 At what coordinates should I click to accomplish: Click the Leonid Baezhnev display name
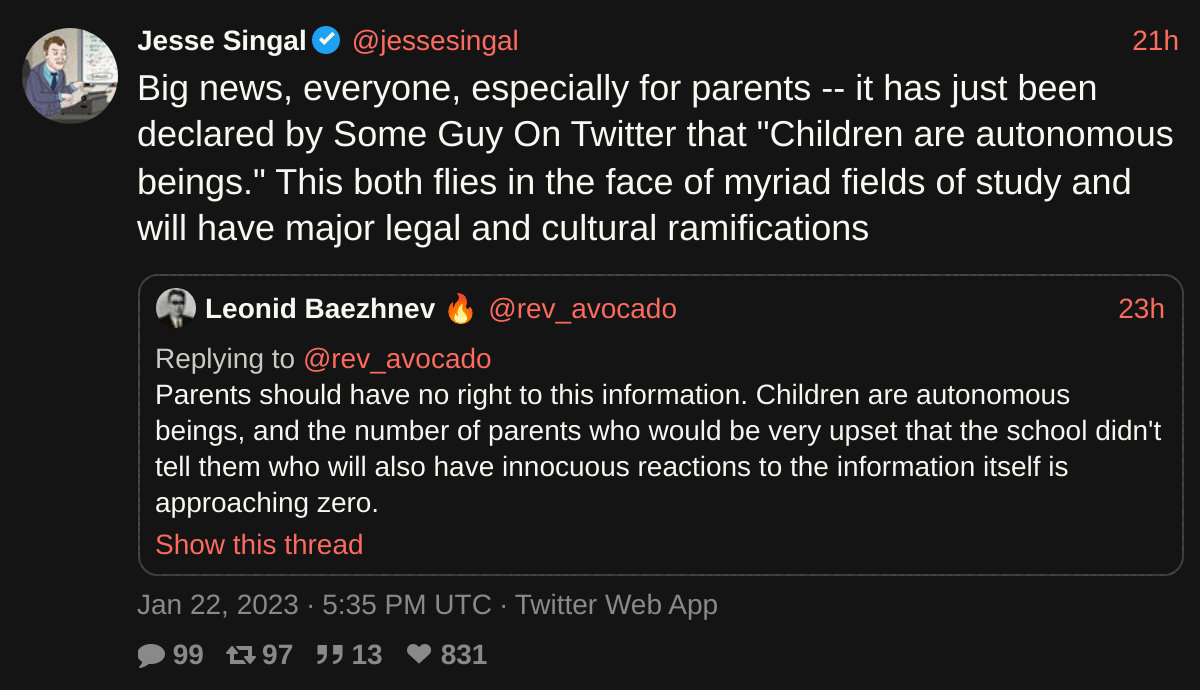[x=320, y=309]
